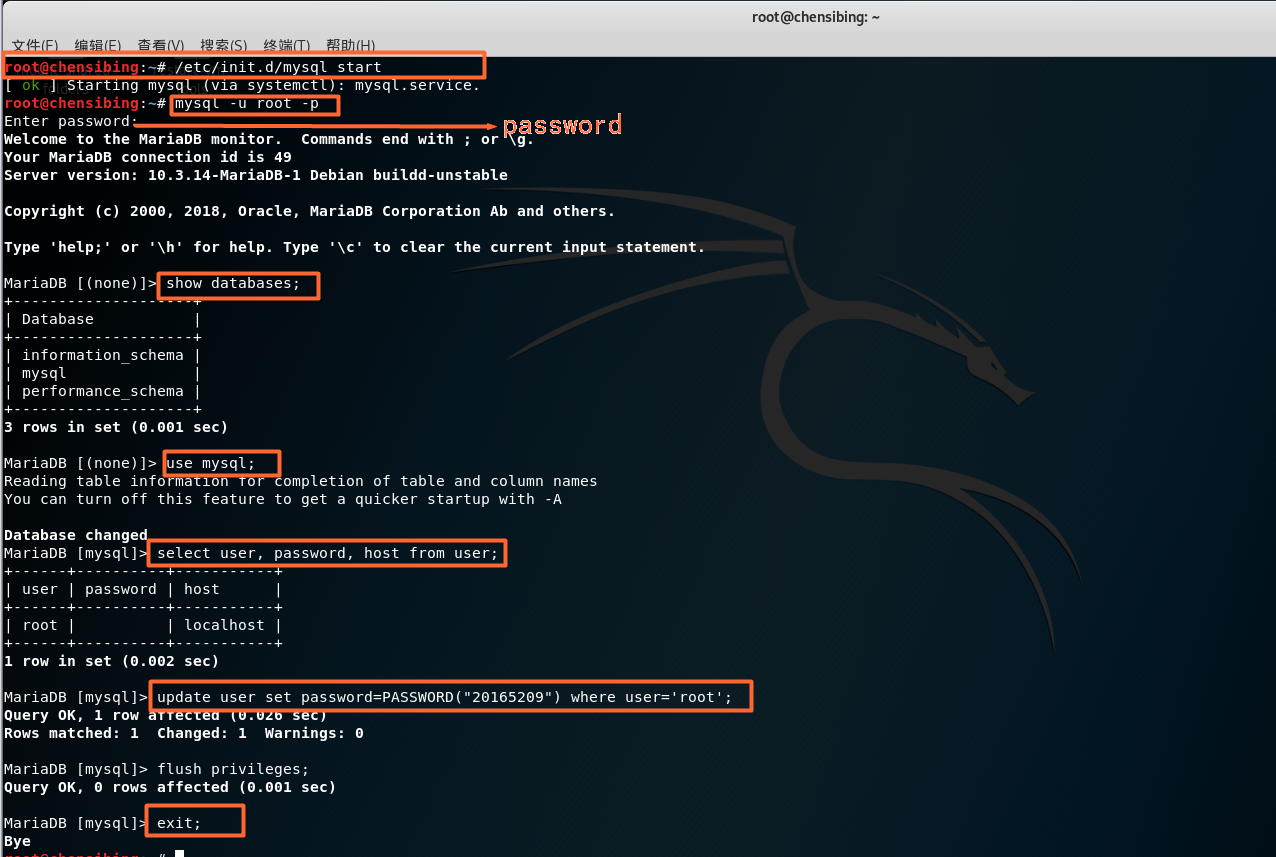Click 'You can turn off this feature' line
This screenshot has width=1276, height=857.
pyautogui.click(x=283, y=499)
